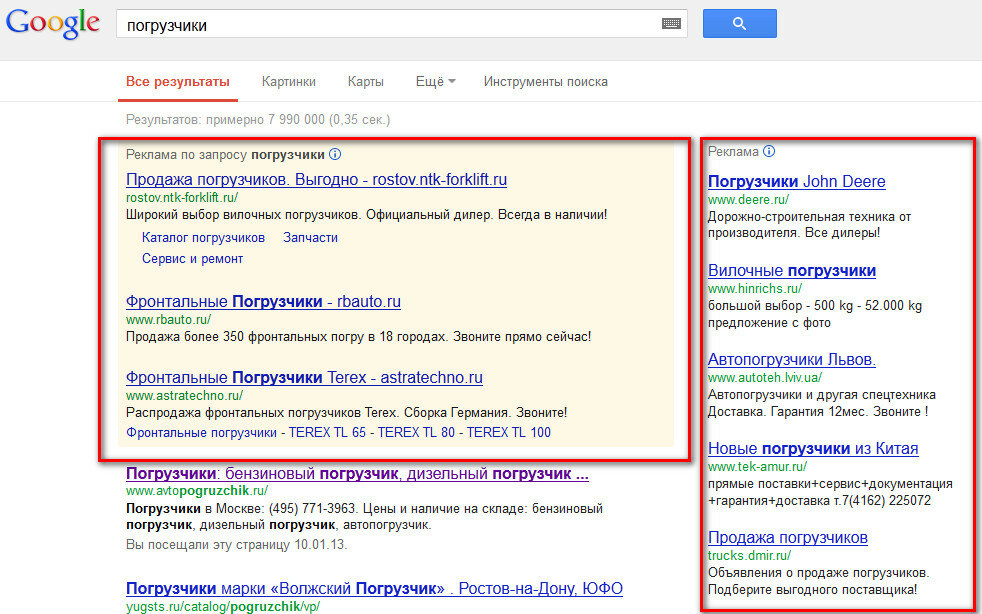Switch to the 'Картинки' tab
The image size is (982, 614).
pyautogui.click(x=289, y=81)
